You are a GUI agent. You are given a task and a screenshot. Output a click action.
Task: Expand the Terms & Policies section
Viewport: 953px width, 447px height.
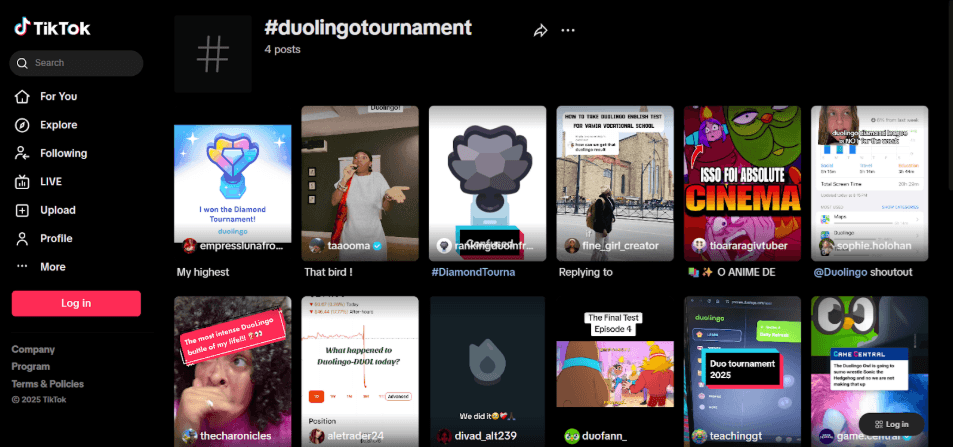(48, 384)
